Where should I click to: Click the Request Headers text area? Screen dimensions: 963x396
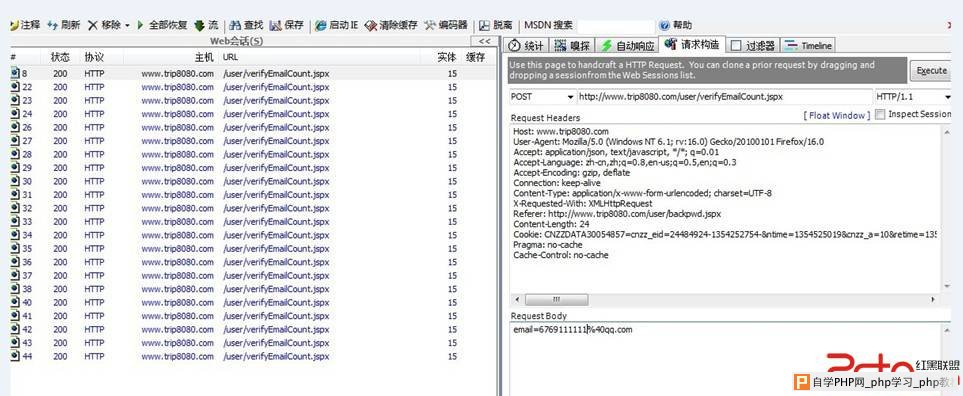[726, 209]
